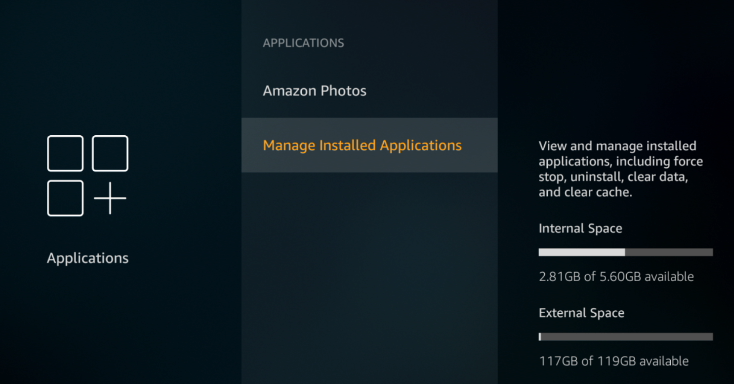Click the bottom-left square of Applications icon
Viewport: 734px width, 384px height.
tap(65, 198)
